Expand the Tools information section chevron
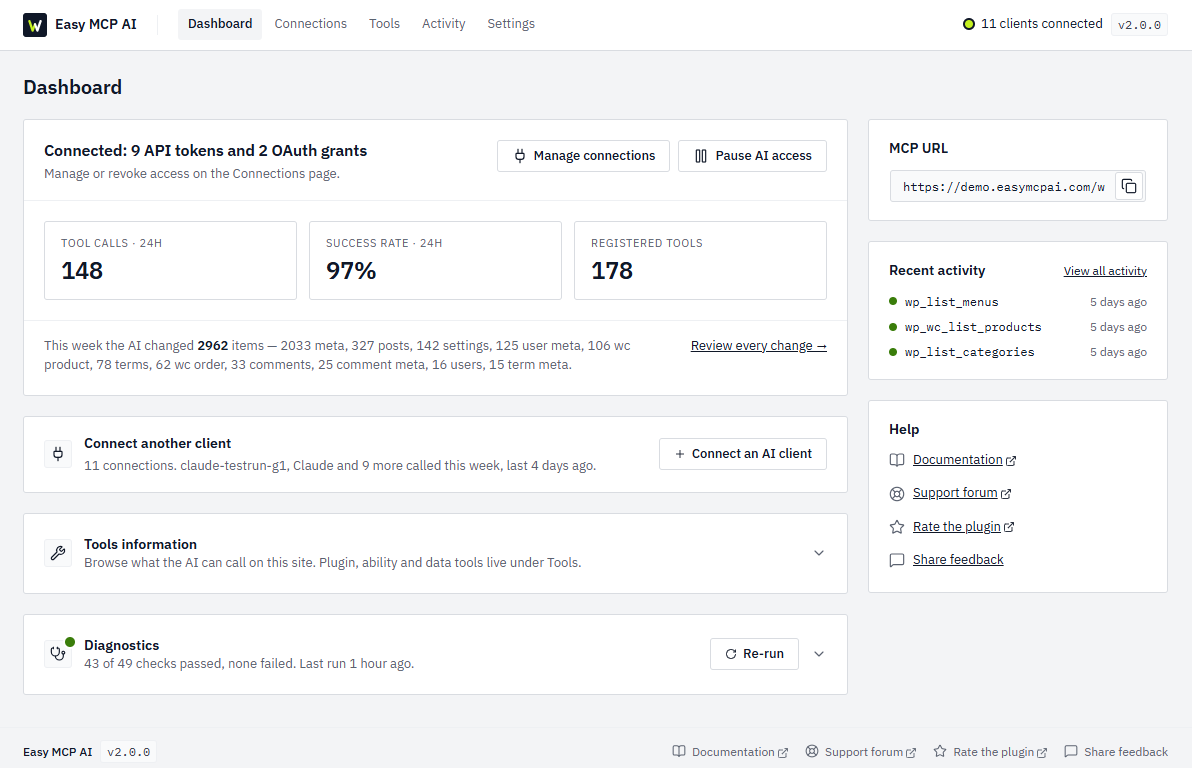The width and height of the screenshot is (1192, 768). click(x=819, y=553)
